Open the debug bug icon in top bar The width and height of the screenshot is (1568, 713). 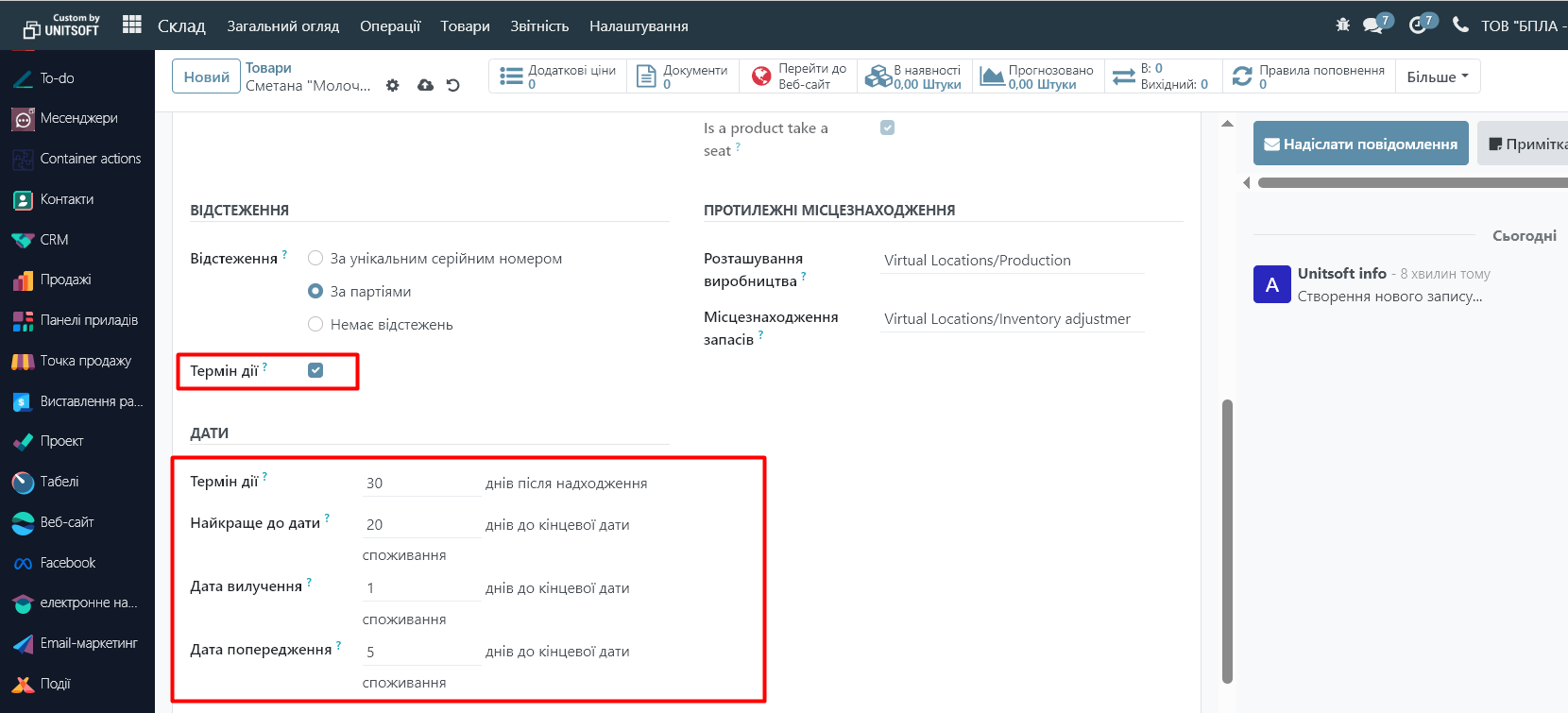(1342, 25)
